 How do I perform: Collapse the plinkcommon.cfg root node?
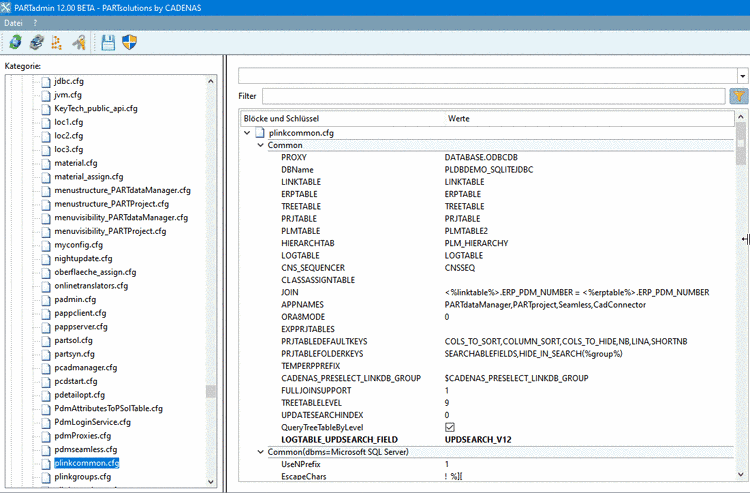(x=247, y=133)
